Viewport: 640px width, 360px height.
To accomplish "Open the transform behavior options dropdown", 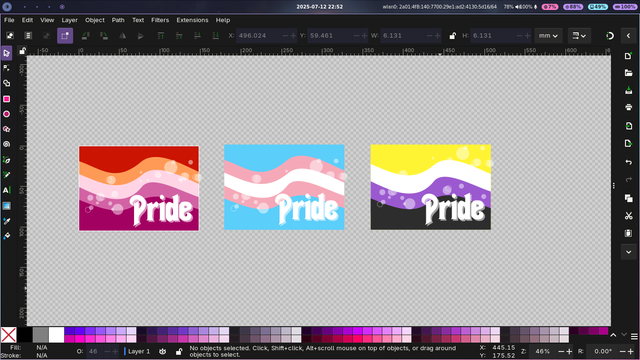I will [579, 36].
